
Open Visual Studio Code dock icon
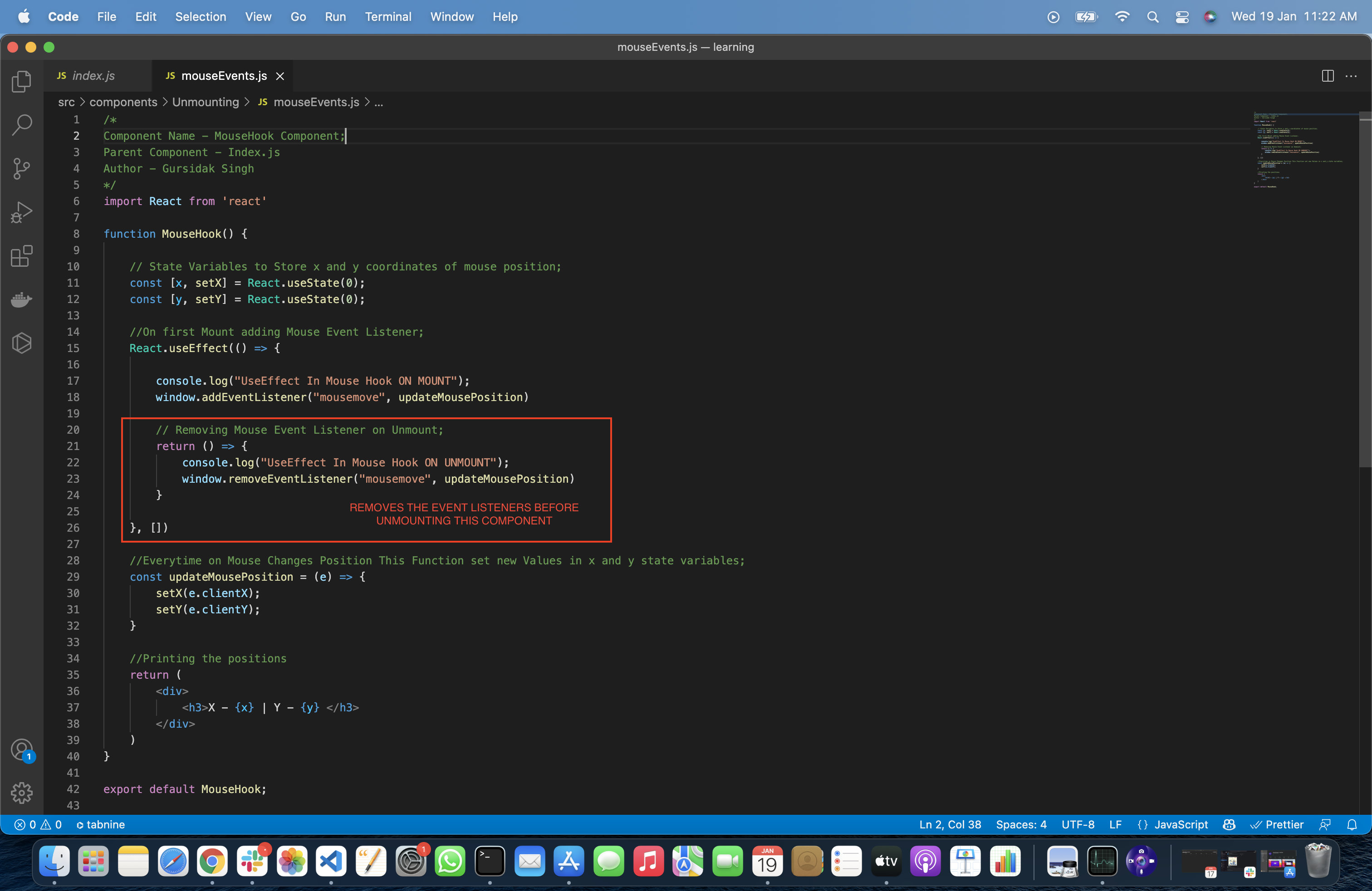click(331, 862)
